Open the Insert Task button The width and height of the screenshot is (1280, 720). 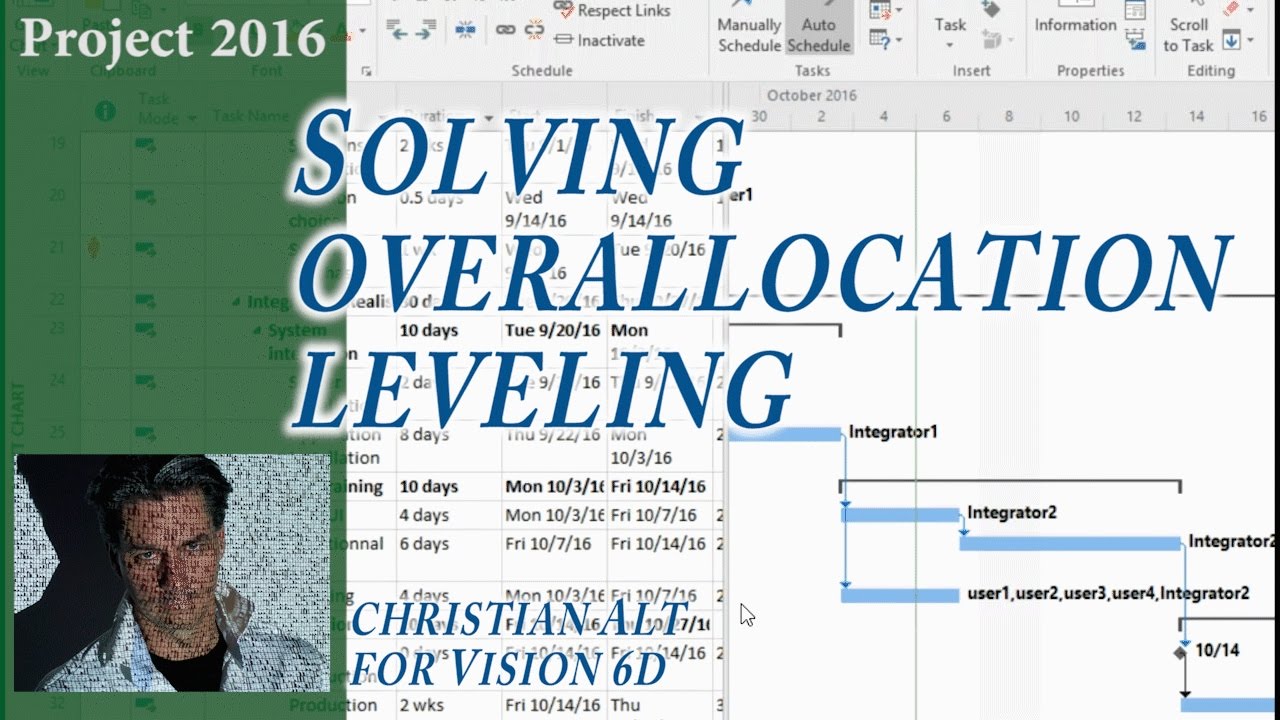click(x=950, y=27)
